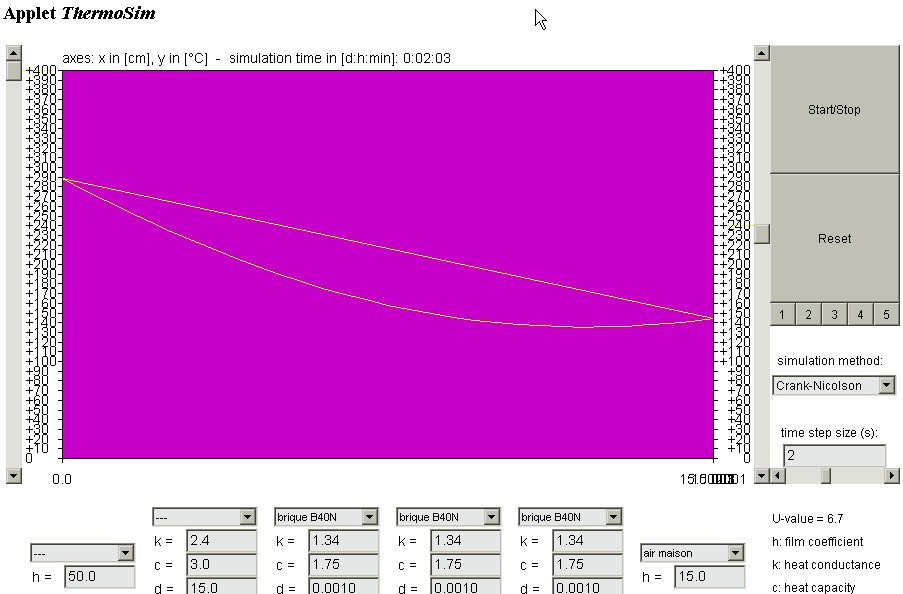
Task: Click the x-axis 0.0 label
Action: (x=62, y=479)
